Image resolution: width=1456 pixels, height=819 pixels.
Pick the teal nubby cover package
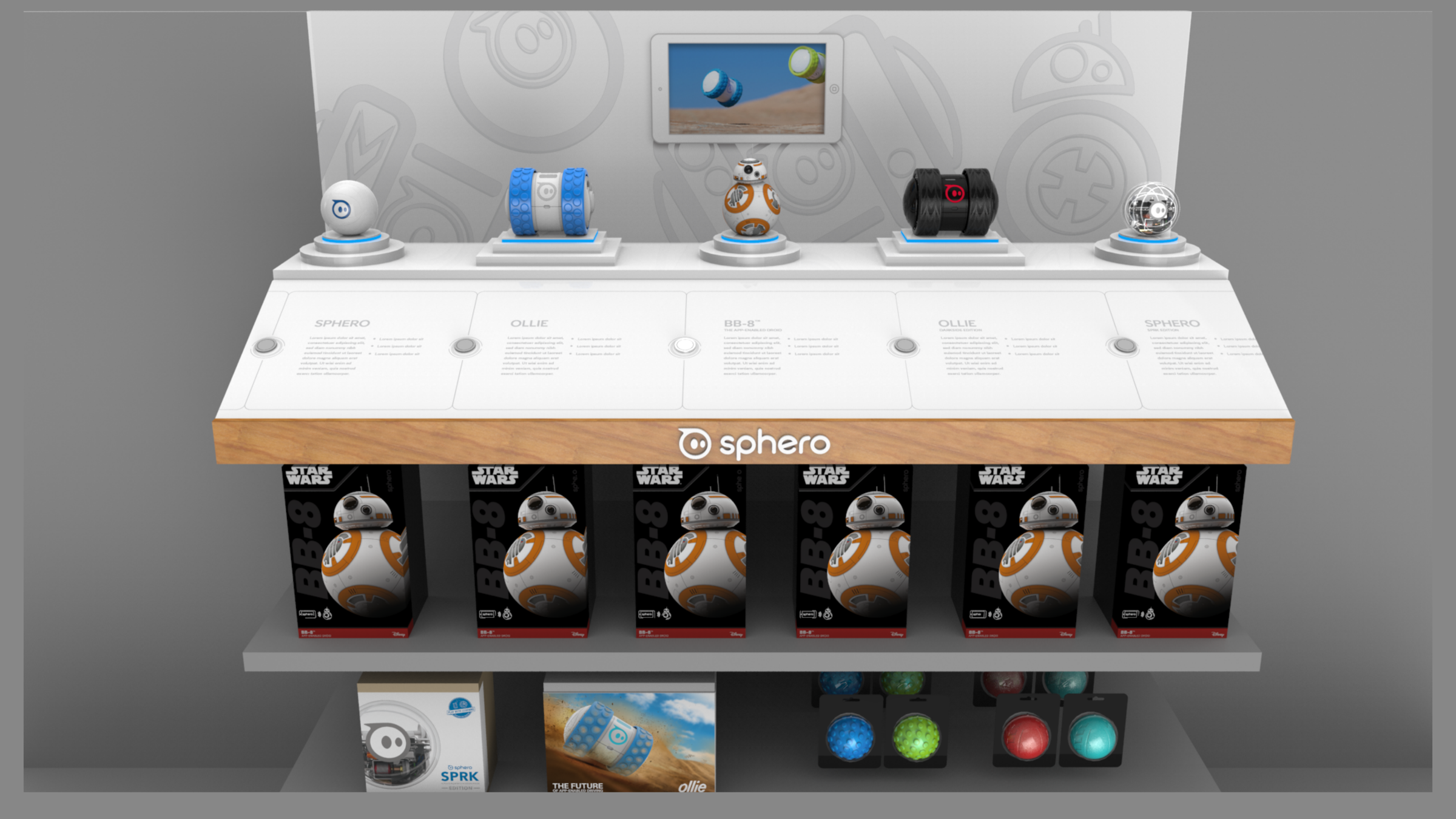[x=1093, y=730]
